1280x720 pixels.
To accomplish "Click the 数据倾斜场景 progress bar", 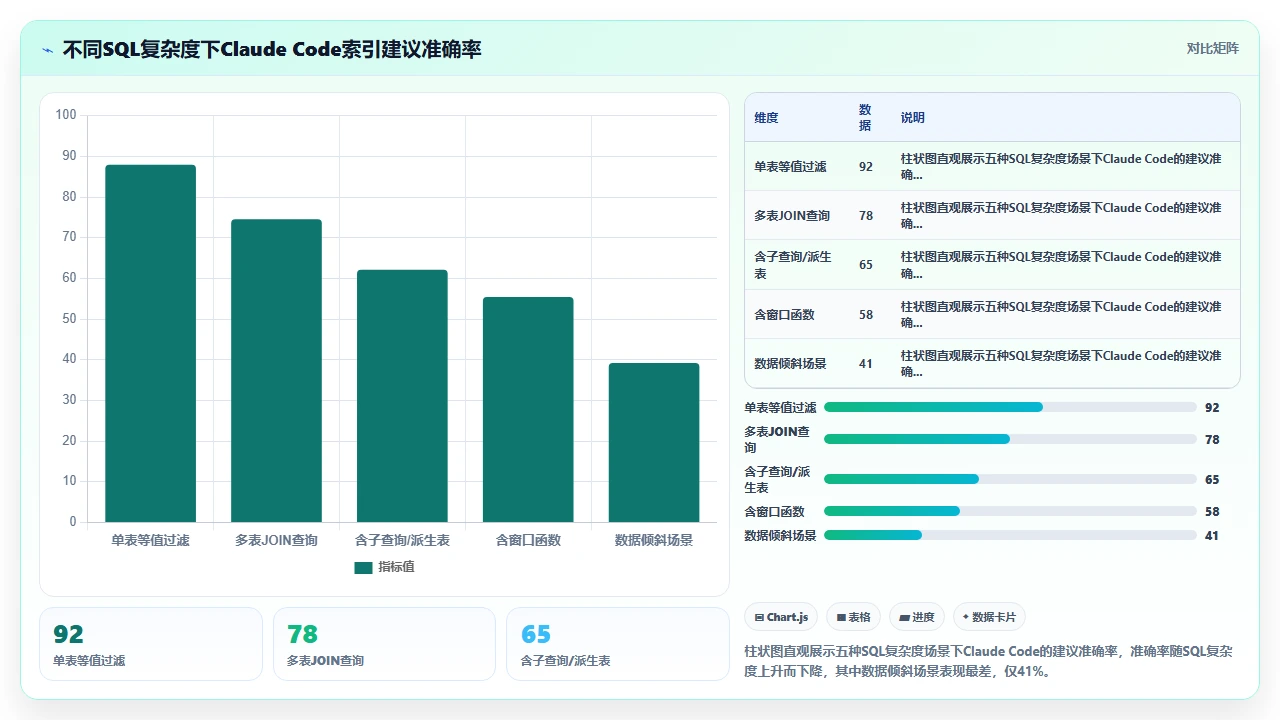I will [x=1010, y=535].
